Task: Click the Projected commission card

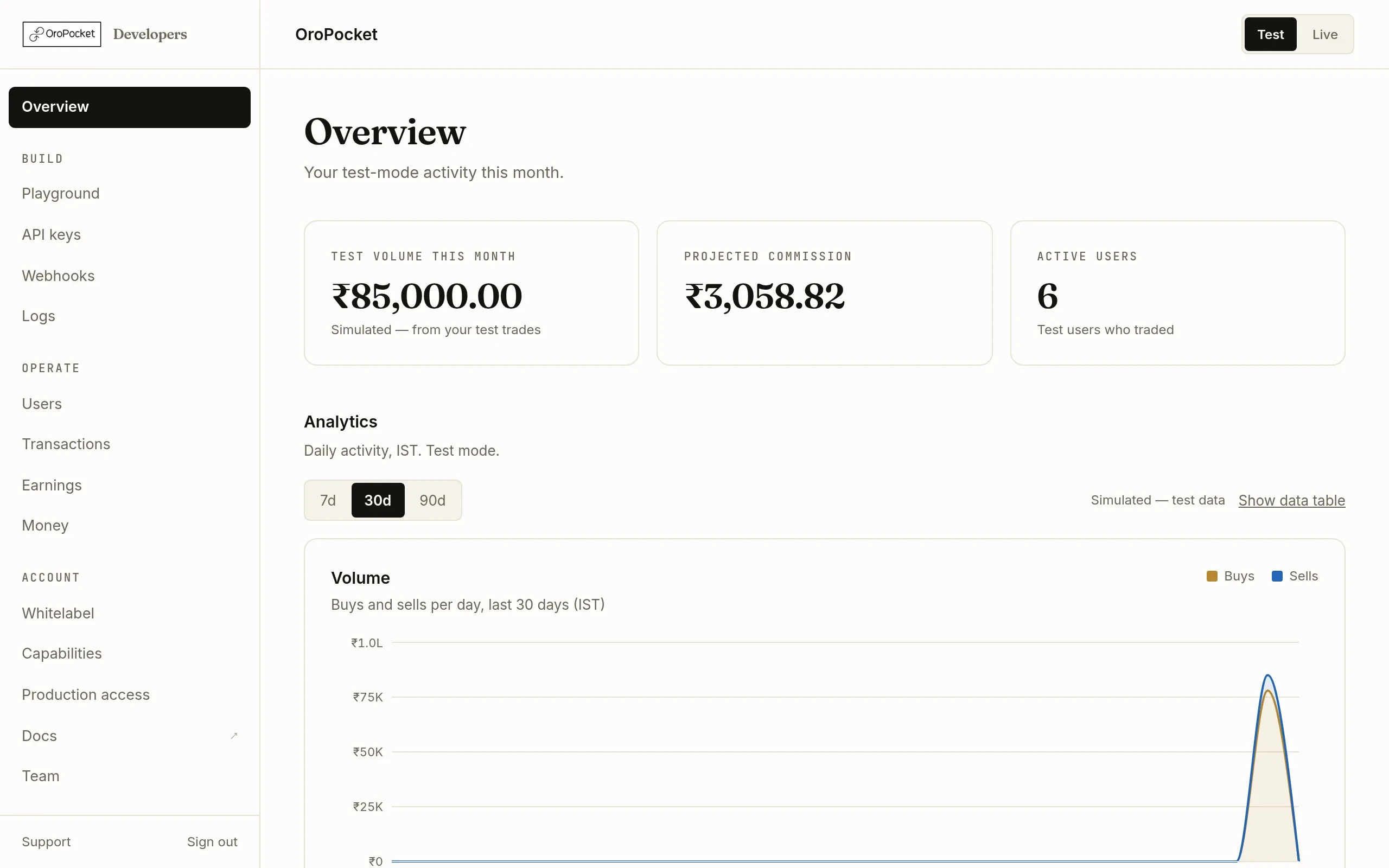Action: tap(824, 293)
